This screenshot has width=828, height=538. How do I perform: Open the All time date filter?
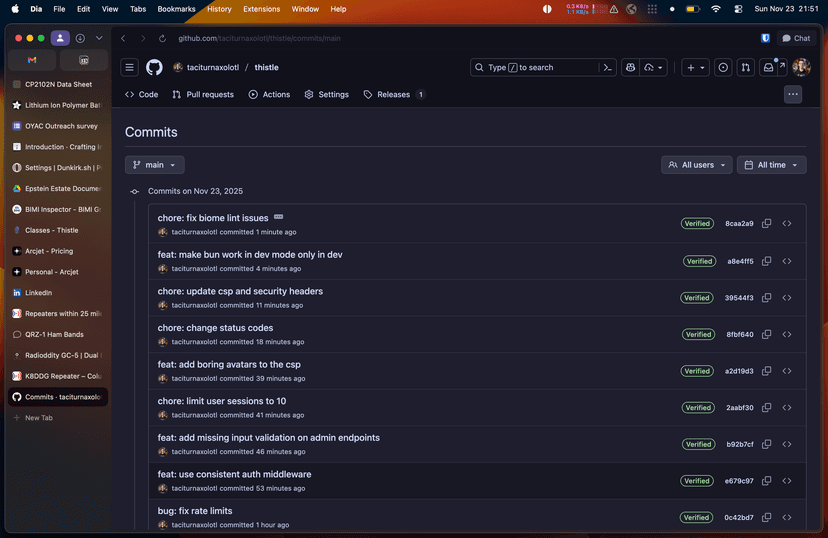coord(771,165)
